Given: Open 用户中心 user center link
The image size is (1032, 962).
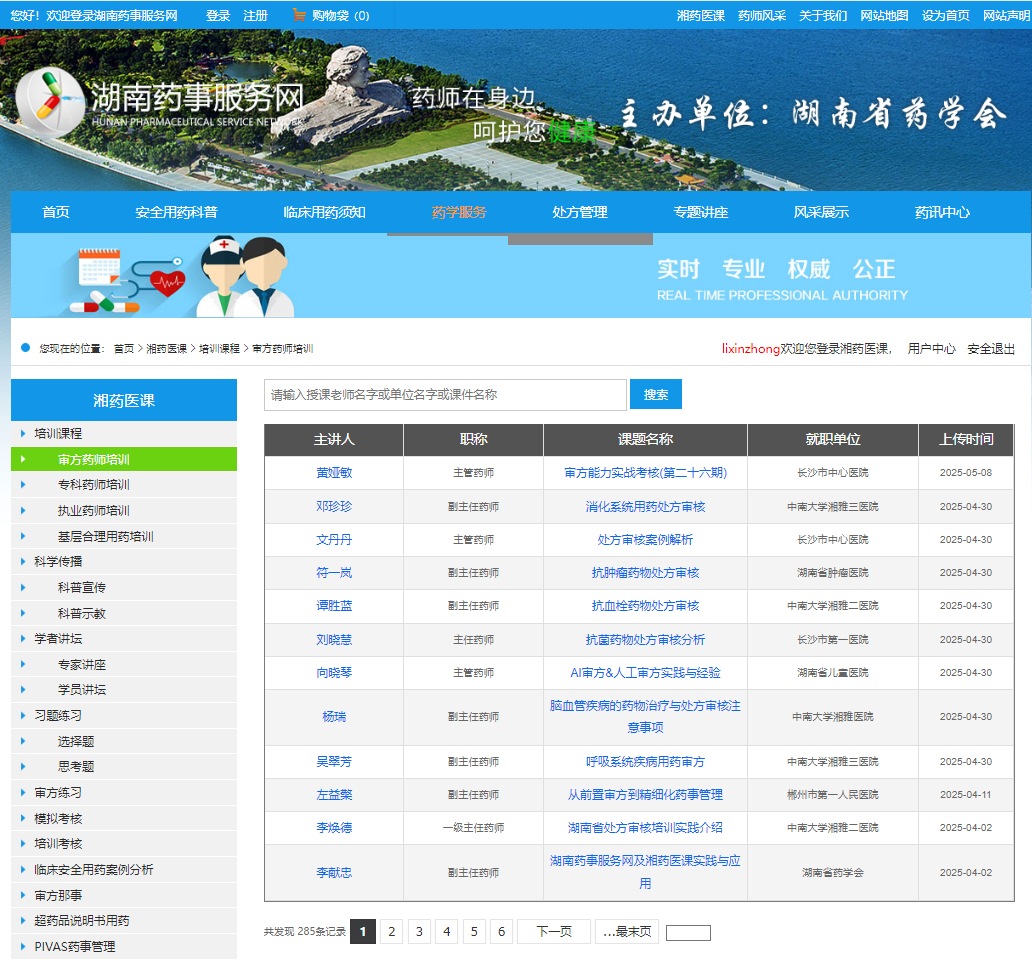Looking at the screenshot, I should (931, 349).
